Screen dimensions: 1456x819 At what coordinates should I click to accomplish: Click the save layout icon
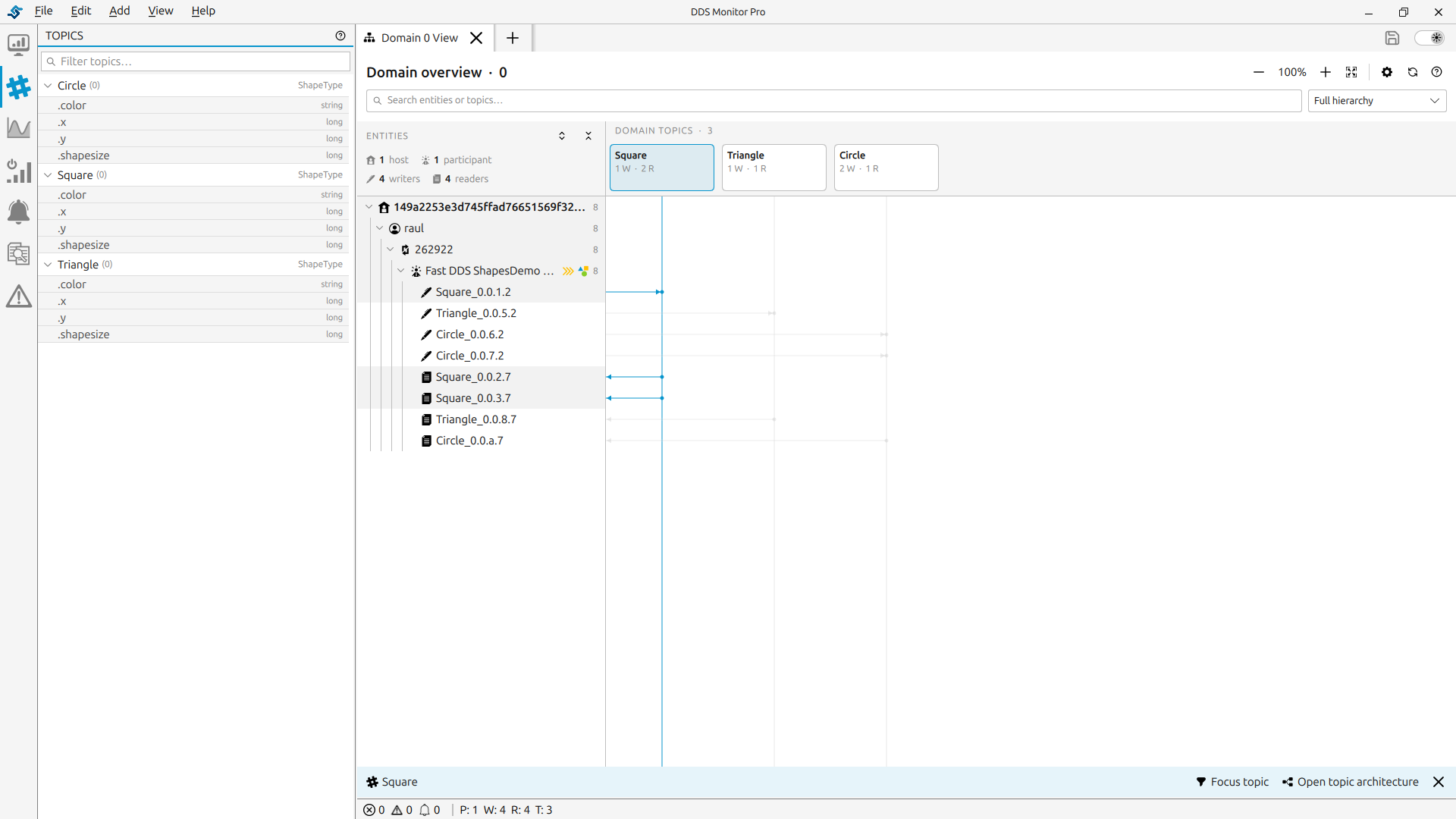point(1392,38)
